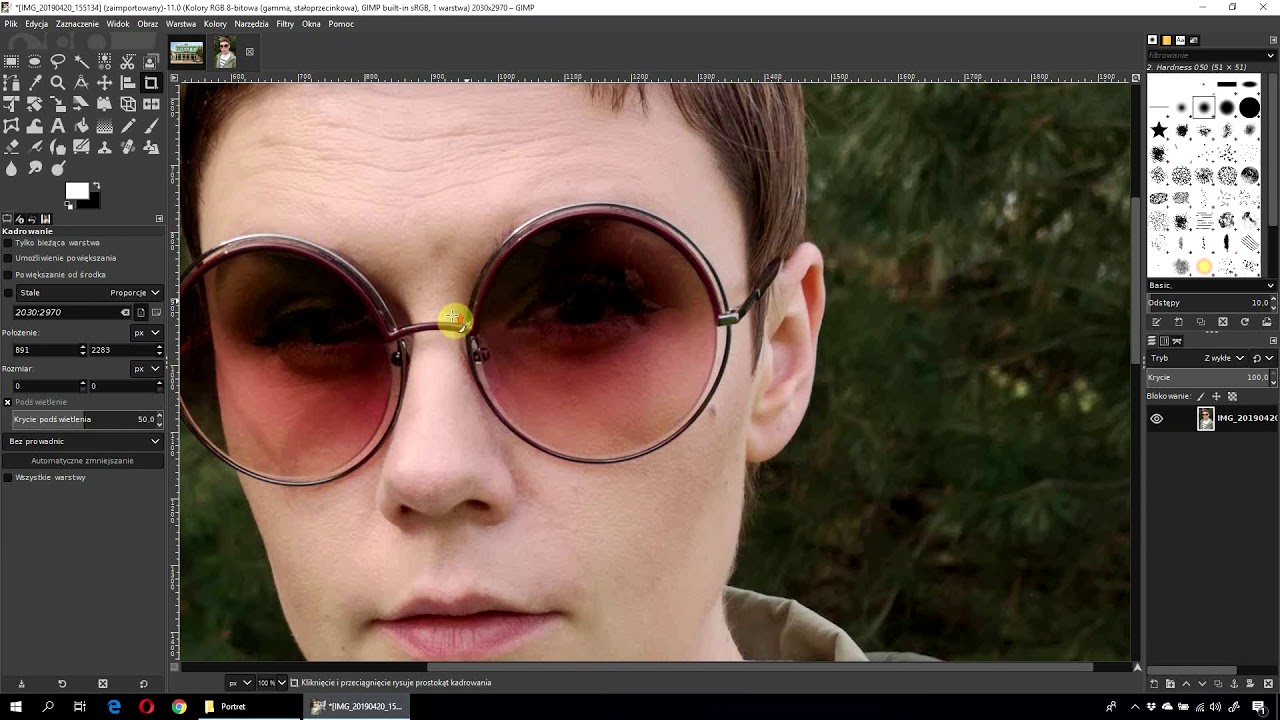The image size is (1280, 720).
Task: Open the Rozmiar unit px dropdown
Action: tap(147, 368)
